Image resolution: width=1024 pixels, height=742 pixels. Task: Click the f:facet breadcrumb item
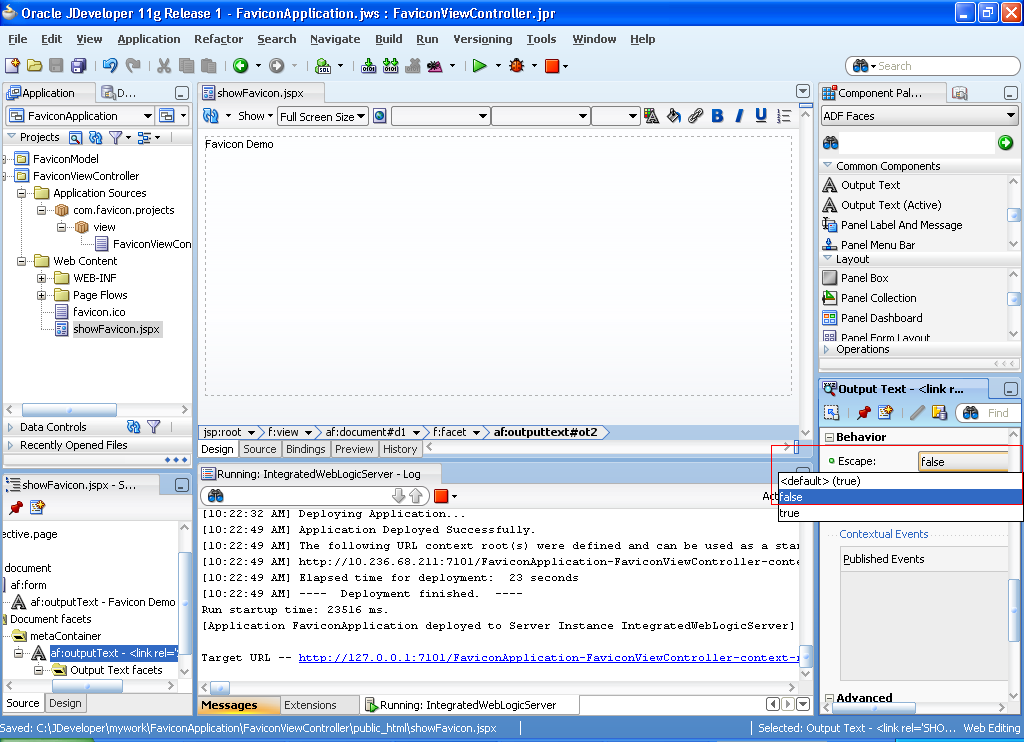(x=450, y=432)
